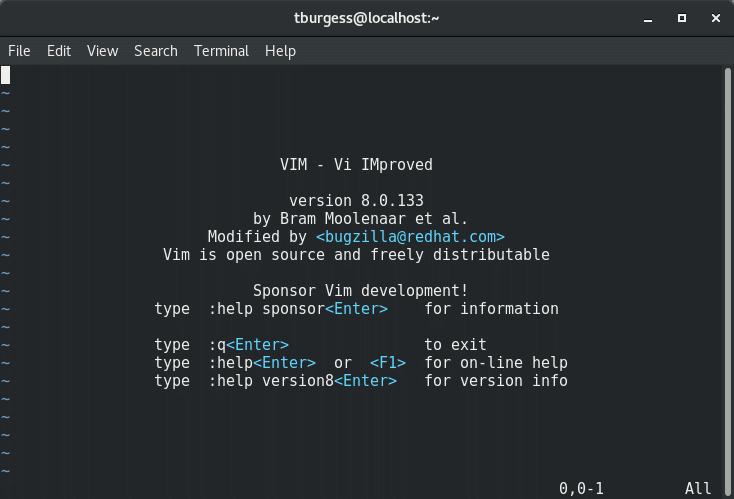Screen dimensions: 734x499
Task: Open the Terminal menu
Action: point(221,51)
